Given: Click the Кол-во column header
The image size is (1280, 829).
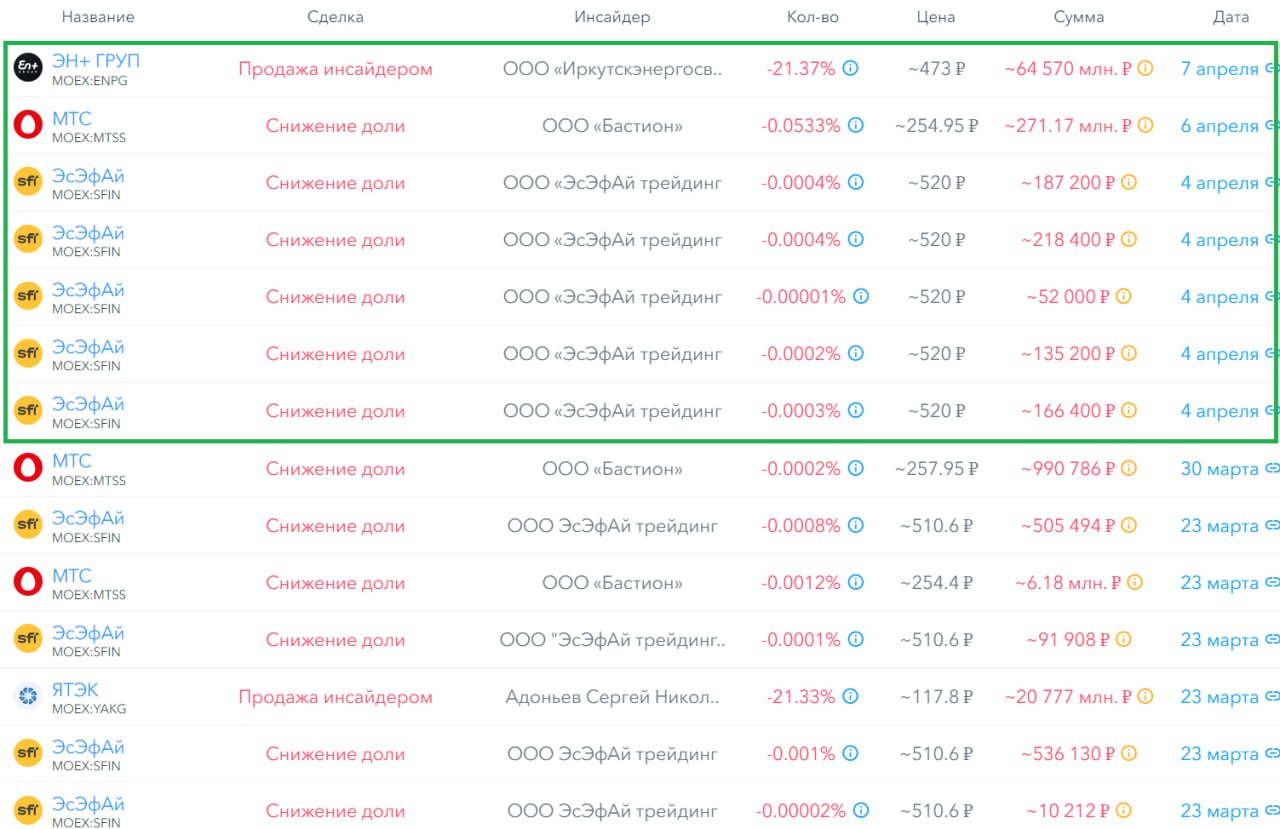Looking at the screenshot, I should (813, 17).
